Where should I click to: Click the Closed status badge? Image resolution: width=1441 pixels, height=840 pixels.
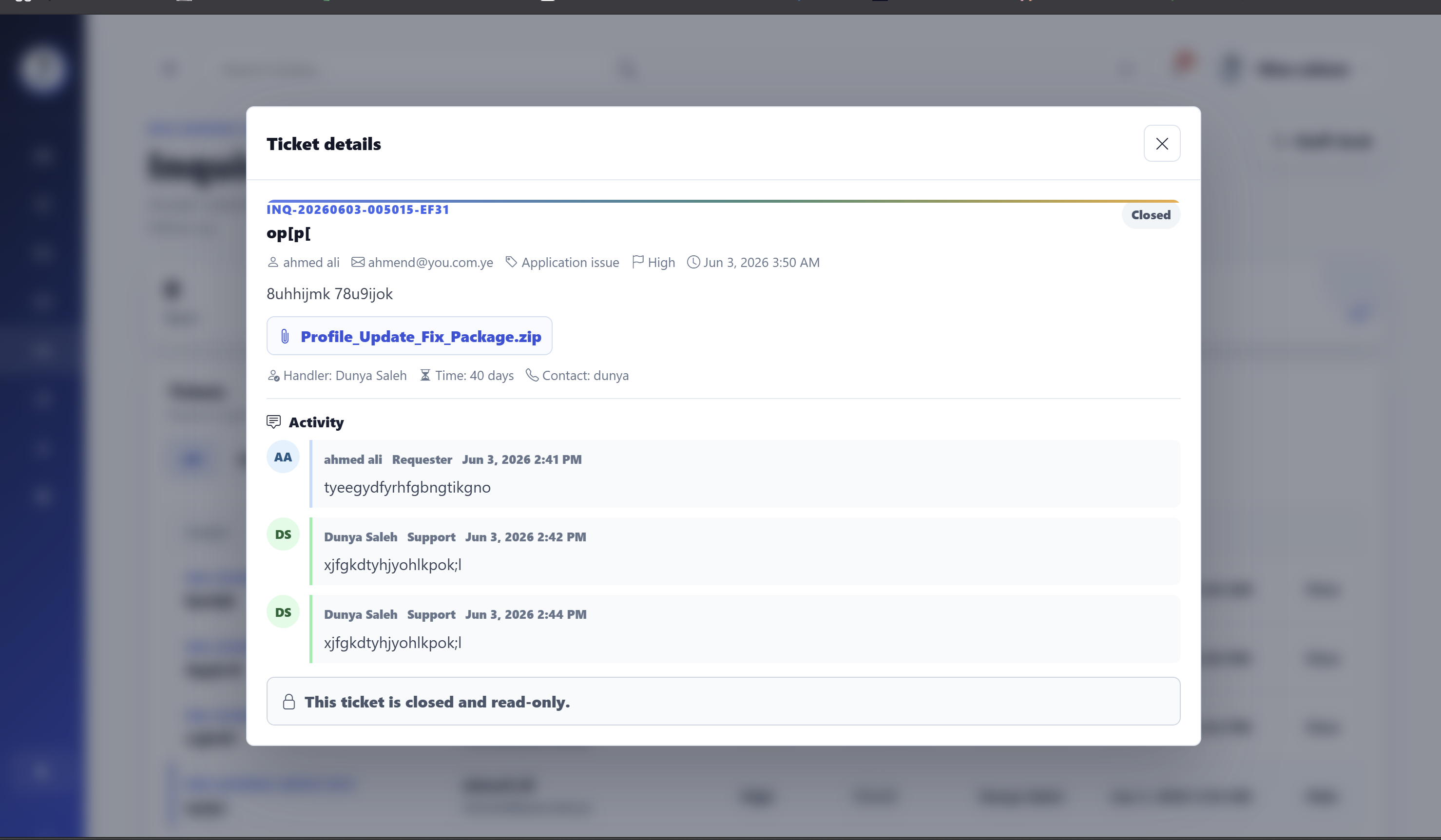click(x=1151, y=215)
